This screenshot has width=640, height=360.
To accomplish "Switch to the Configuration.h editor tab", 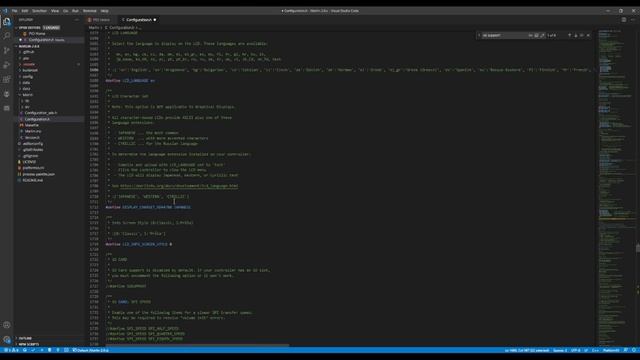I will pyautogui.click(x=138, y=20).
